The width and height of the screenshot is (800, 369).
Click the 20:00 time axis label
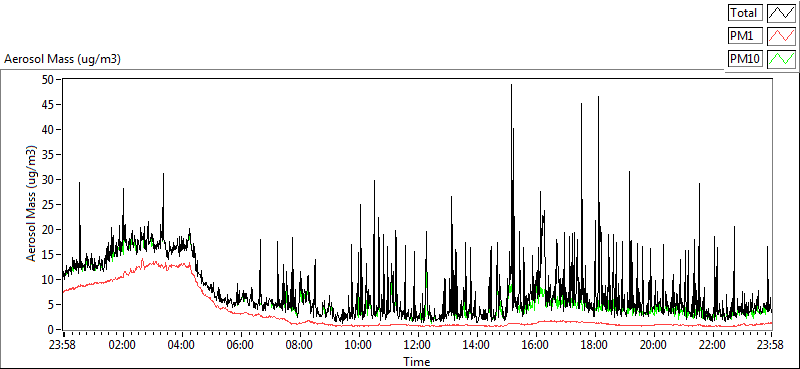pyautogui.click(x=653, y=344)
